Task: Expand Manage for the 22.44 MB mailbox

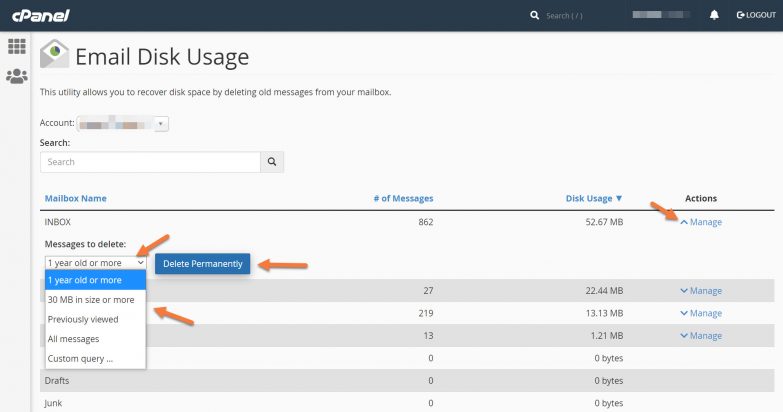Action: [x=700, y=291]
